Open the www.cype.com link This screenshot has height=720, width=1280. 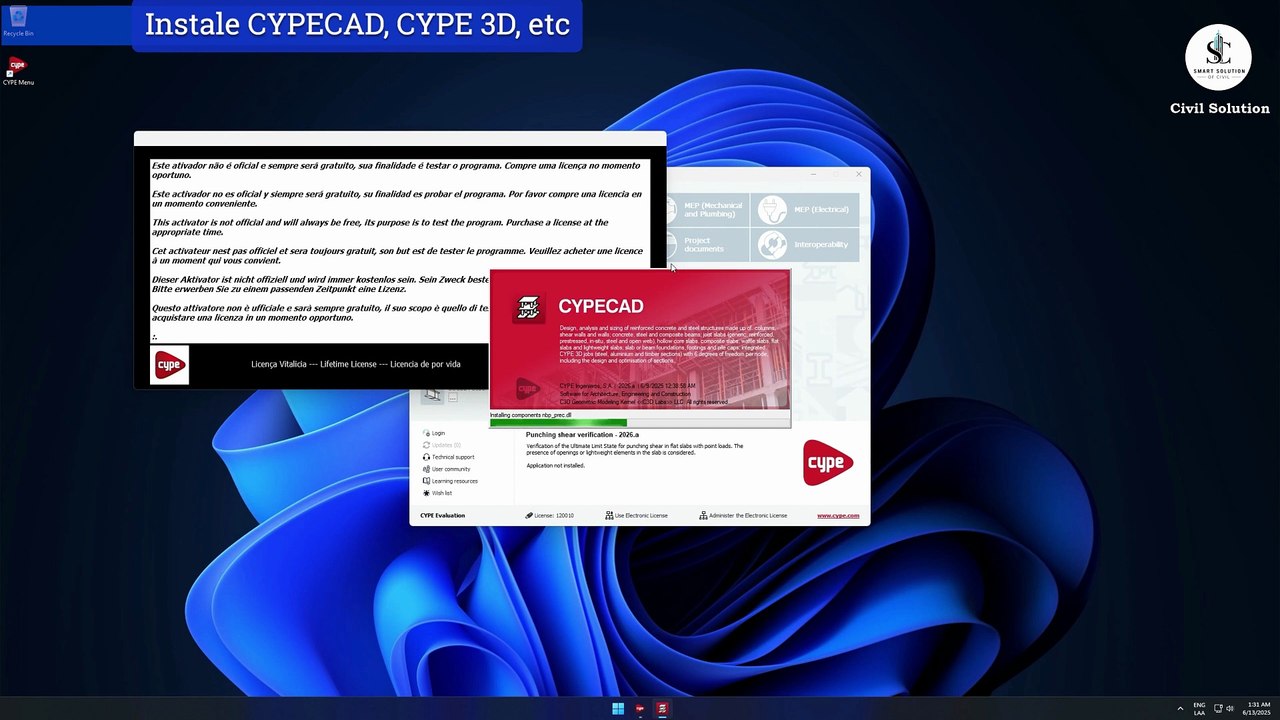(x=838, y=516)
